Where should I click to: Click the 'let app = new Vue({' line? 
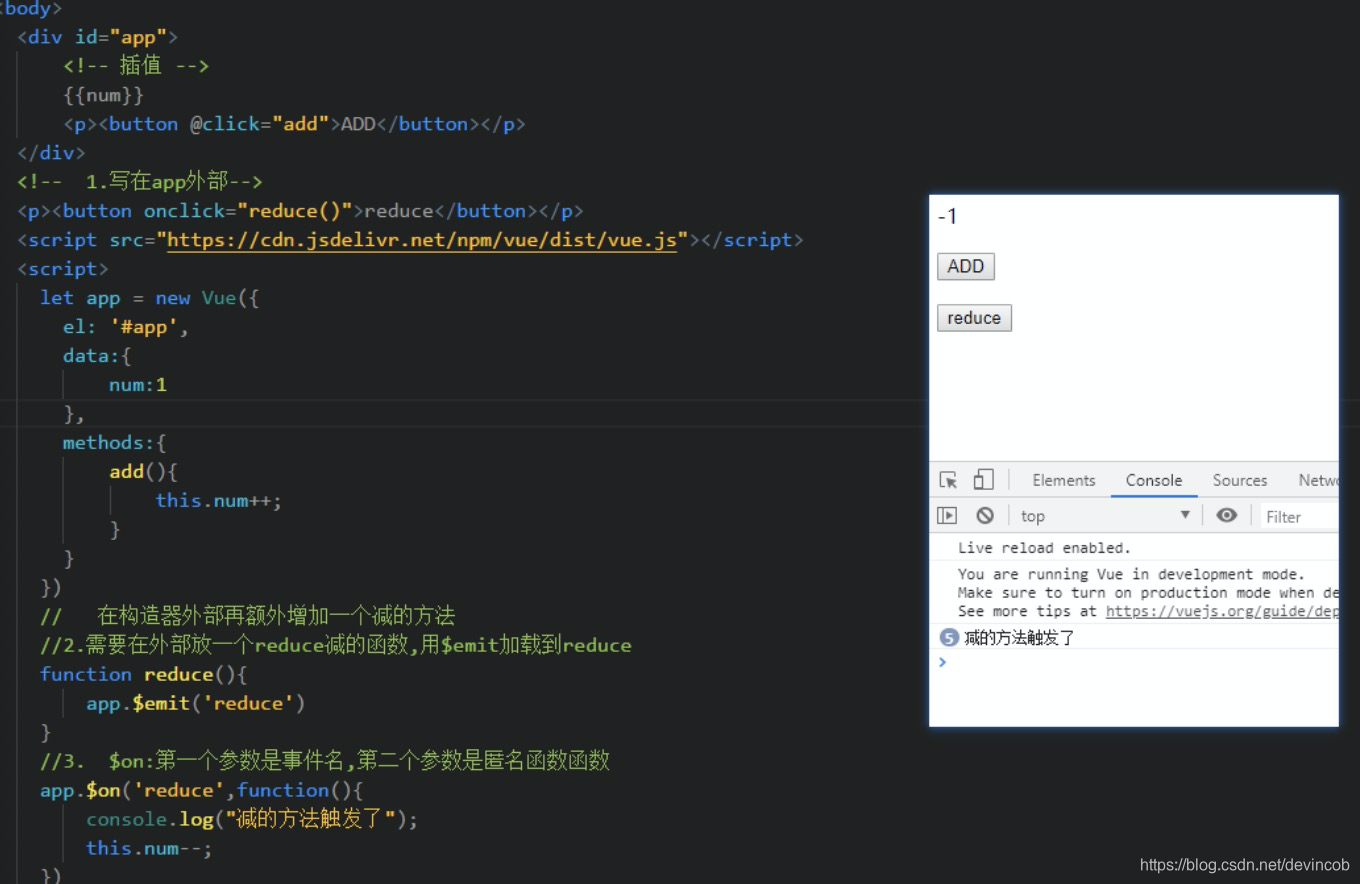click(149, 298)
